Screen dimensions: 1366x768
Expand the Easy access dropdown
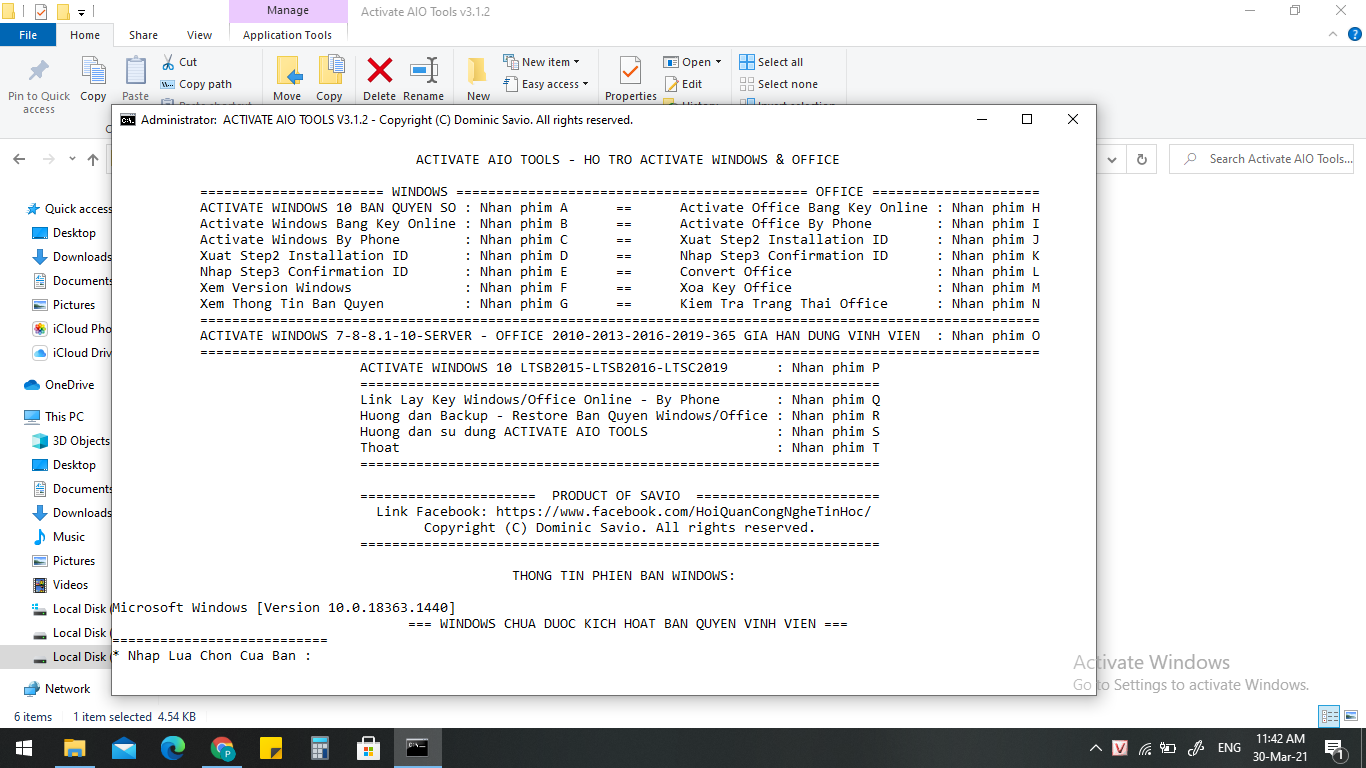pos(546,84)
